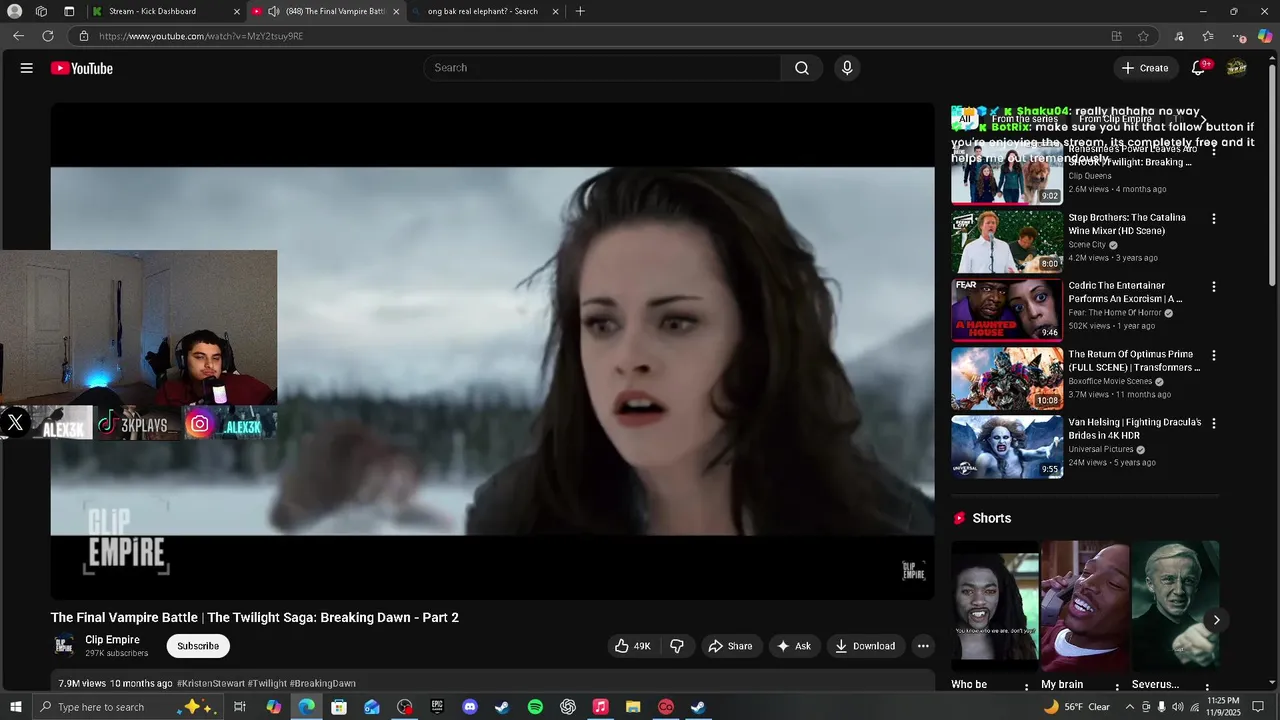Open the Edge profile icon in the title bar
Viewport: 1280px width, 720px height.
[15, 11]
